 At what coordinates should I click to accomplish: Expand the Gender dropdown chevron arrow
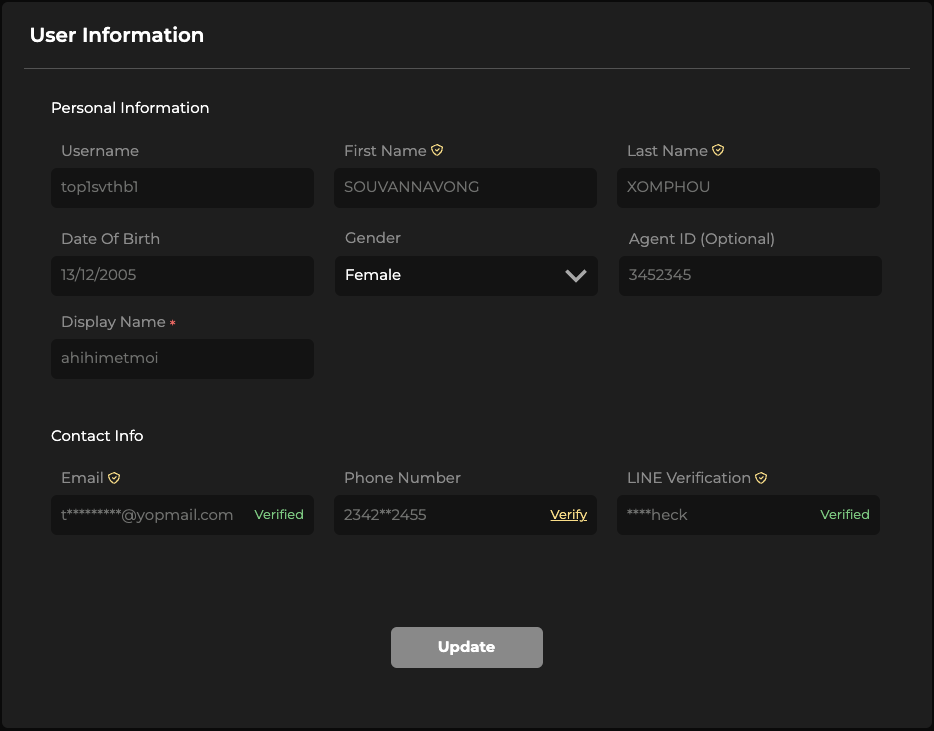tap(575, 276)
